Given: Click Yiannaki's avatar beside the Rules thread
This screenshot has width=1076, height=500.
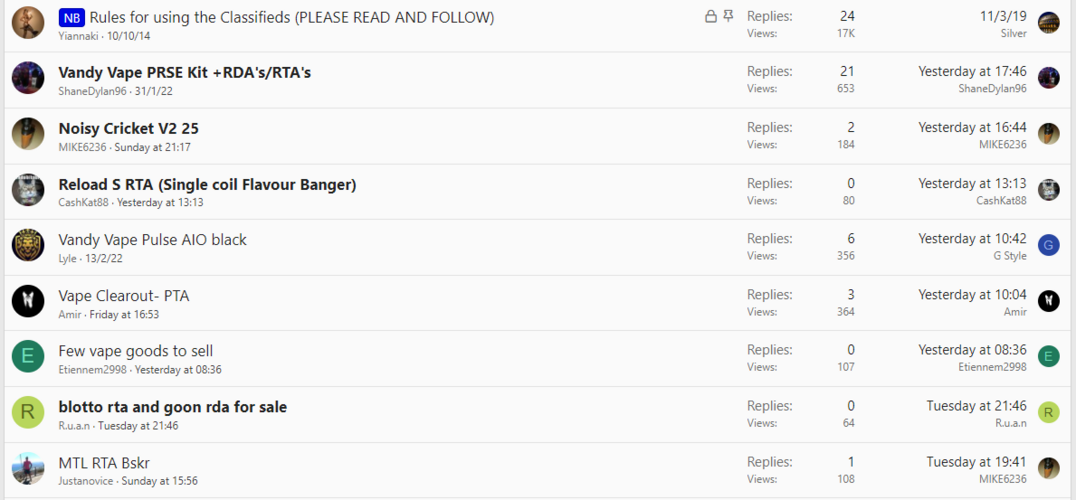Looking at the screenshot, I should pyautogui.click(x=28, y=23).
